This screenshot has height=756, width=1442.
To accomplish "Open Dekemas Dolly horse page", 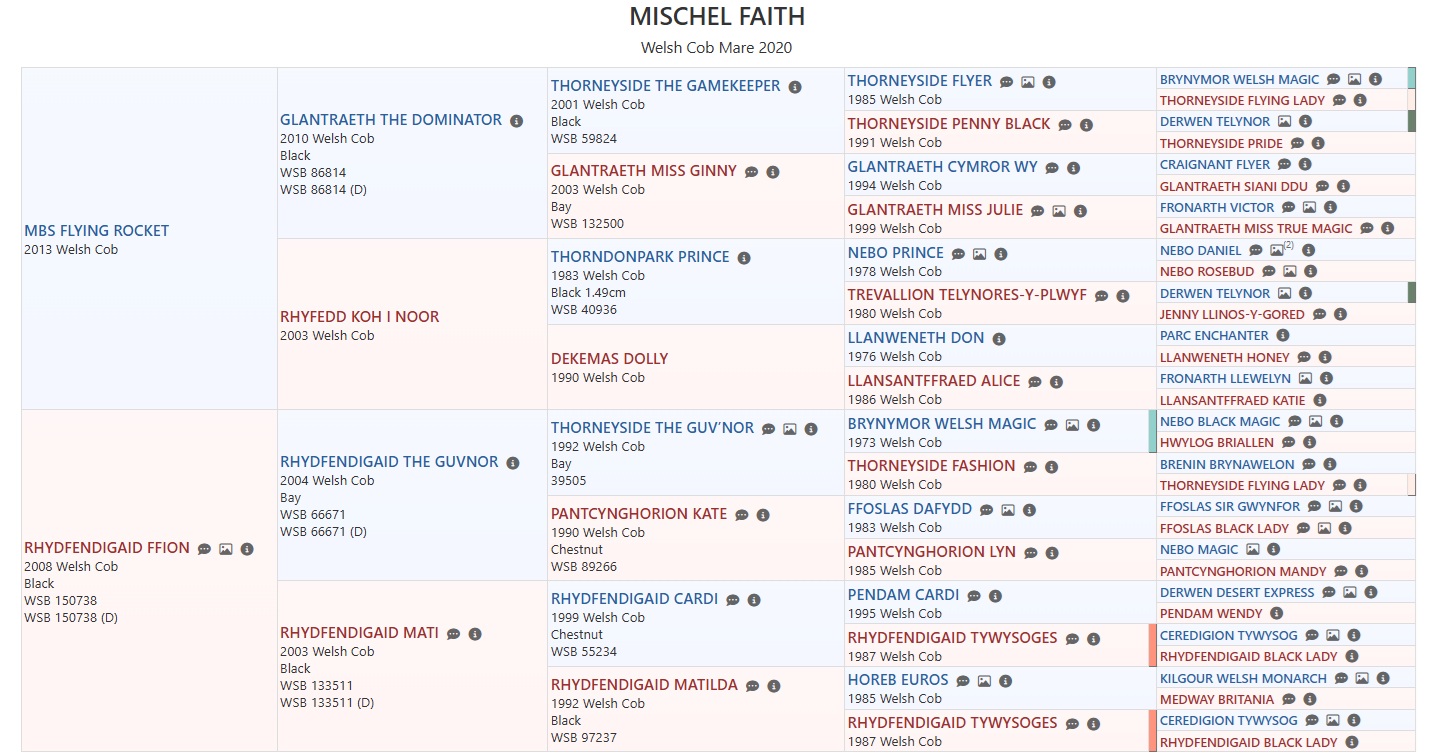I will (x=609, y=359).
